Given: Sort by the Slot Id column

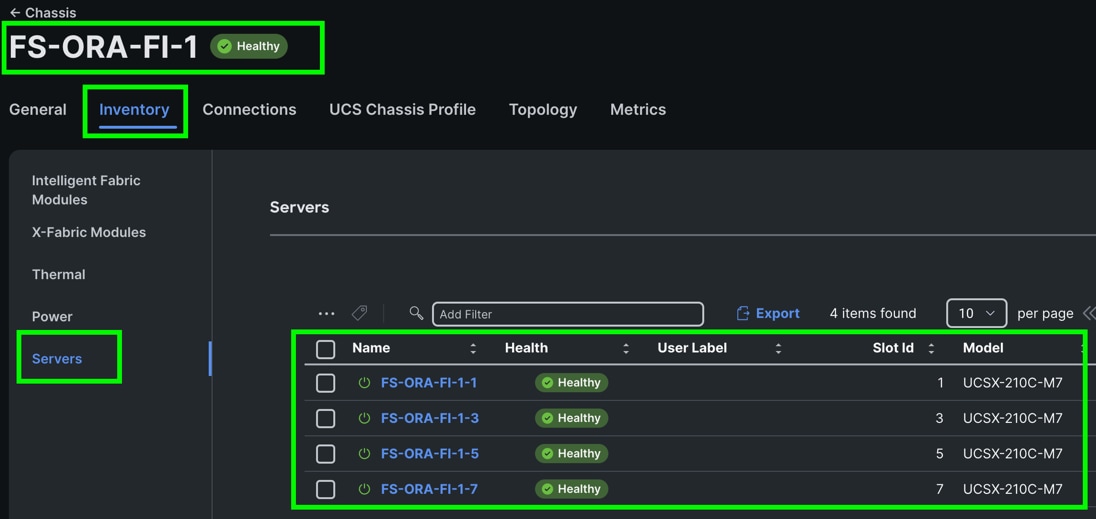Looking at the screenshot, I should [931, 349].
